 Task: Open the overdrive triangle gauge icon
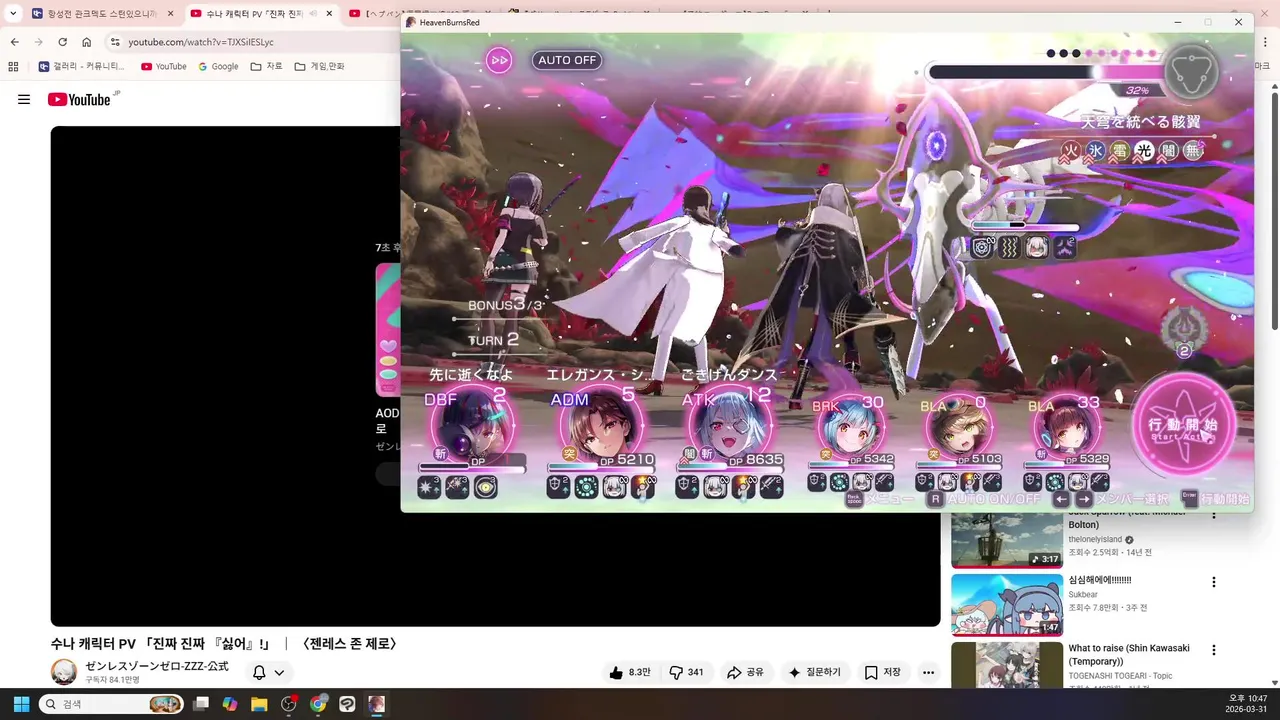[1192, 72]
